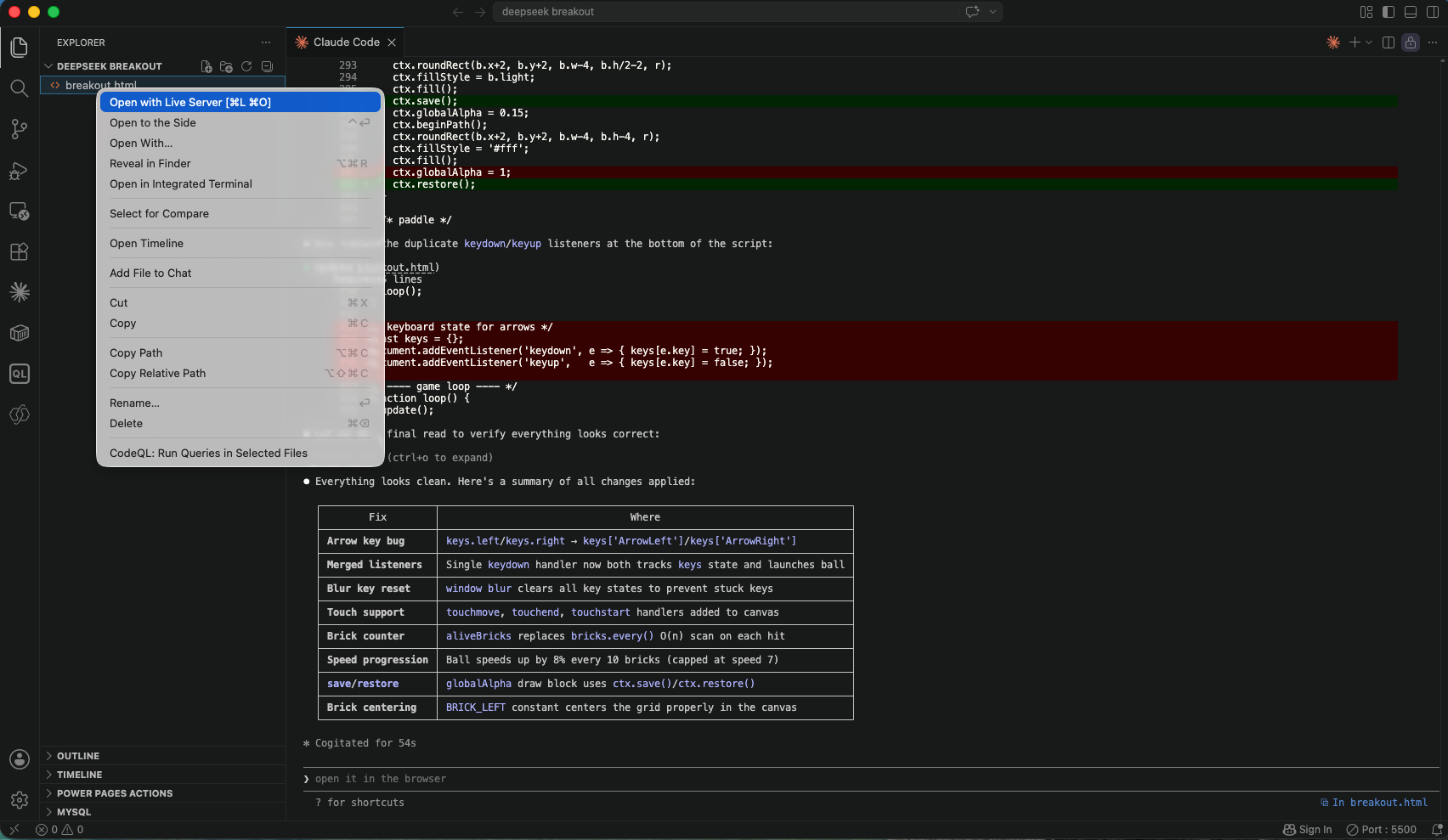Image resolution: width=1448 pixels, height=840 pixels.
Task: Choose Delete in context menu
Action: coord(240,423)
